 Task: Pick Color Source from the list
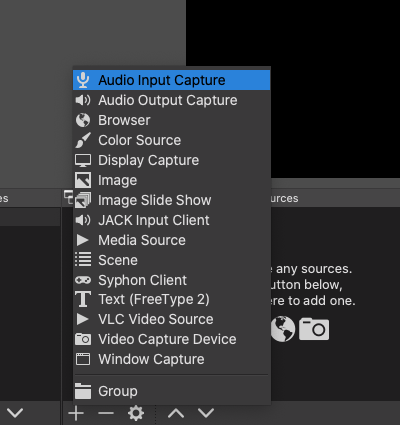[172, 140]
